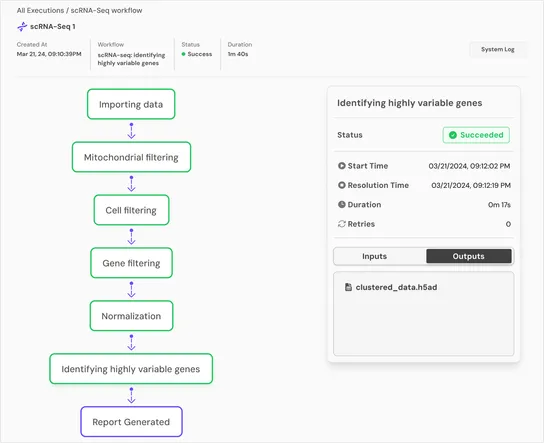This screenshot has height=443, width=544.
Task: Click the green Success status dot
Action: (184, 54)
